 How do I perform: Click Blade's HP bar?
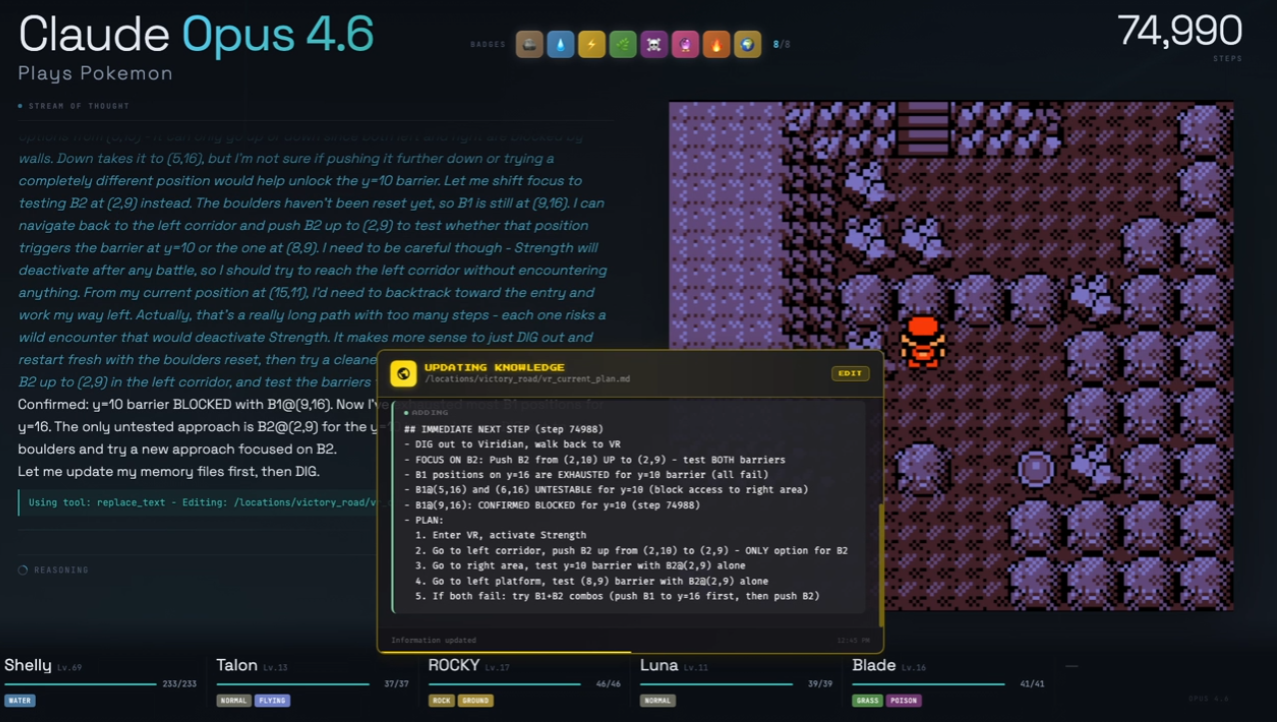pos(929,684)
